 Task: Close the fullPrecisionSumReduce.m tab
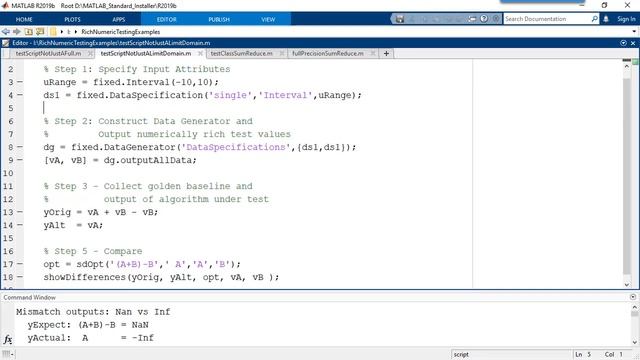tap(373, 53)
